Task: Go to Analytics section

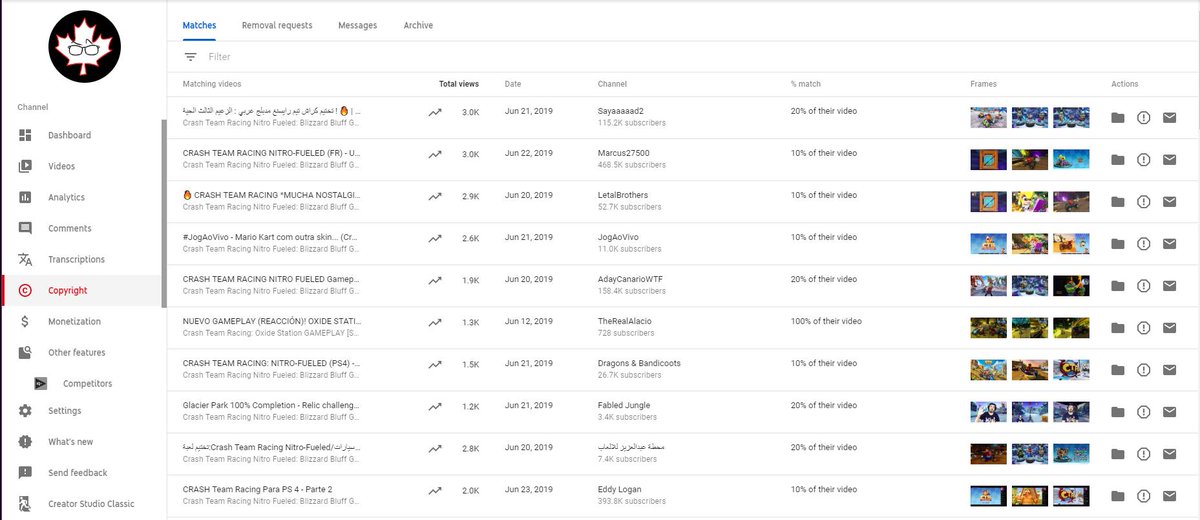Action: (x=66, y=197)
